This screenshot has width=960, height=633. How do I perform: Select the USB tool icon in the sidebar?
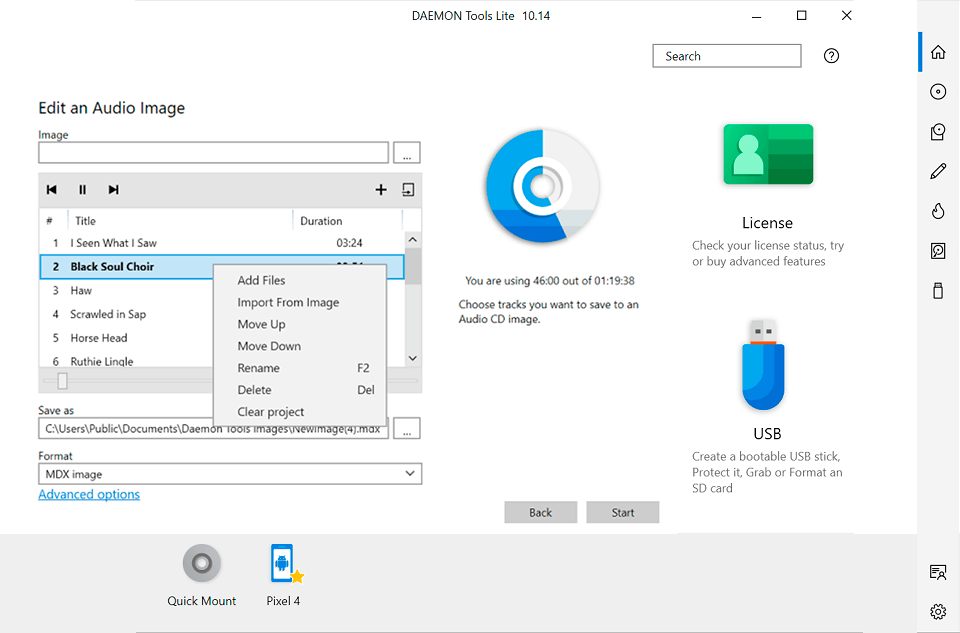[937, 290]
